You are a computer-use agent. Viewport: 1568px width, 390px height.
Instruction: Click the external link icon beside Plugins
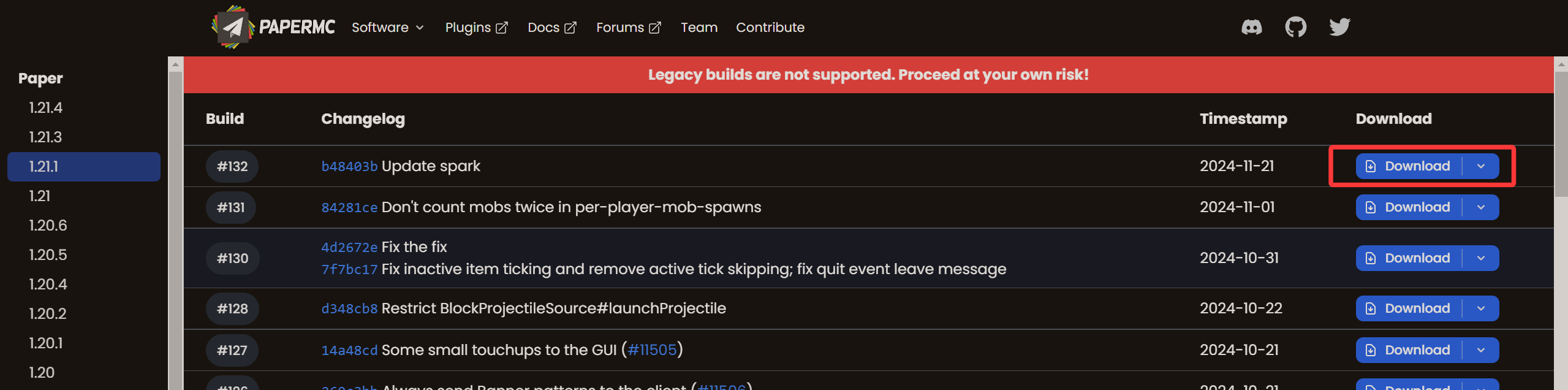[502, 28]
